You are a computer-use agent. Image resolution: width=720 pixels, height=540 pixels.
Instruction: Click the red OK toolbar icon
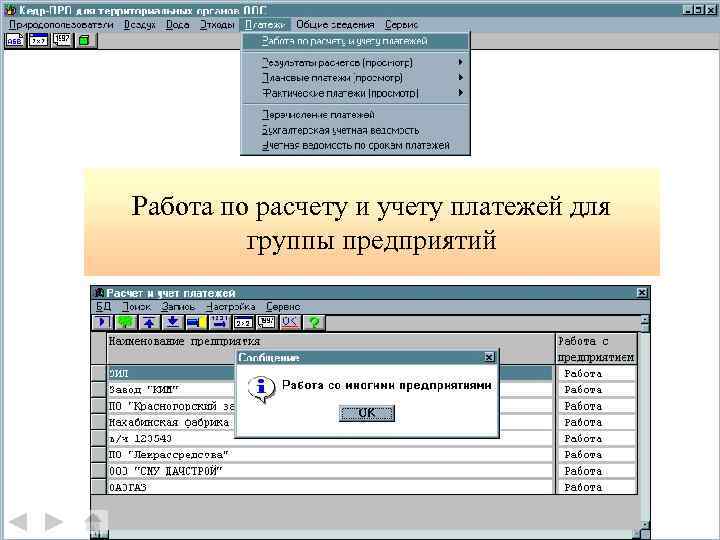290,322
